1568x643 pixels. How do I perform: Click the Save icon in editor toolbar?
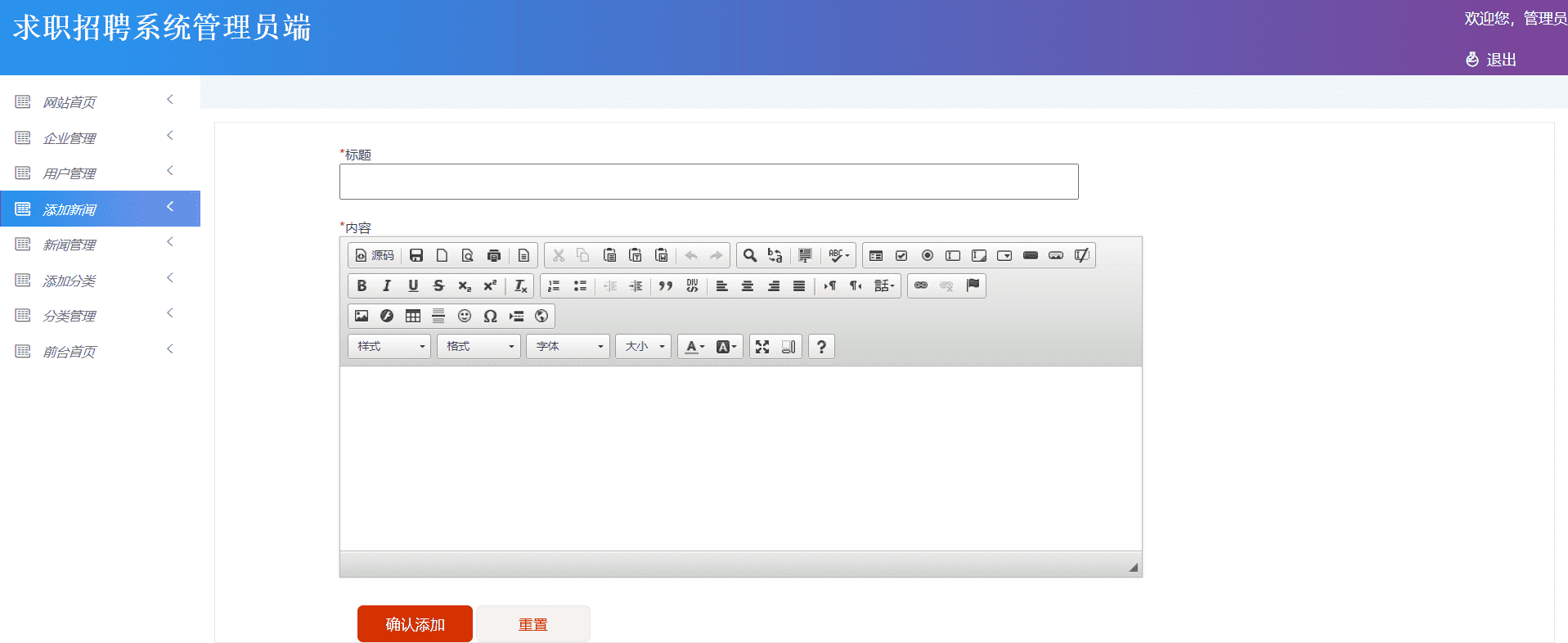click(x=416, y=255)
